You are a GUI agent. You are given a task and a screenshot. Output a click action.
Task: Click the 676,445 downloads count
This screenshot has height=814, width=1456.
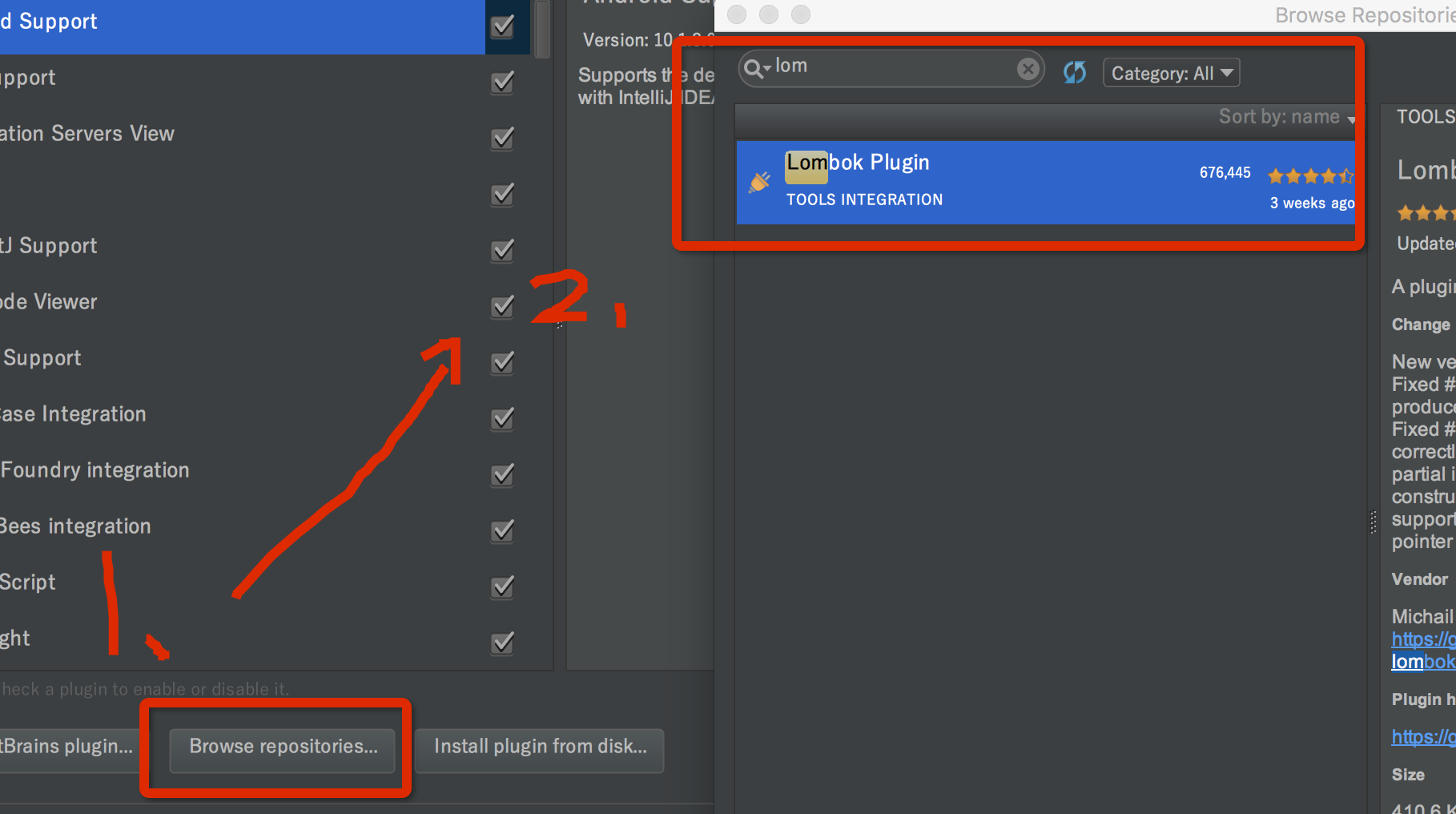pyautogui.click(x=1225, y=172)
